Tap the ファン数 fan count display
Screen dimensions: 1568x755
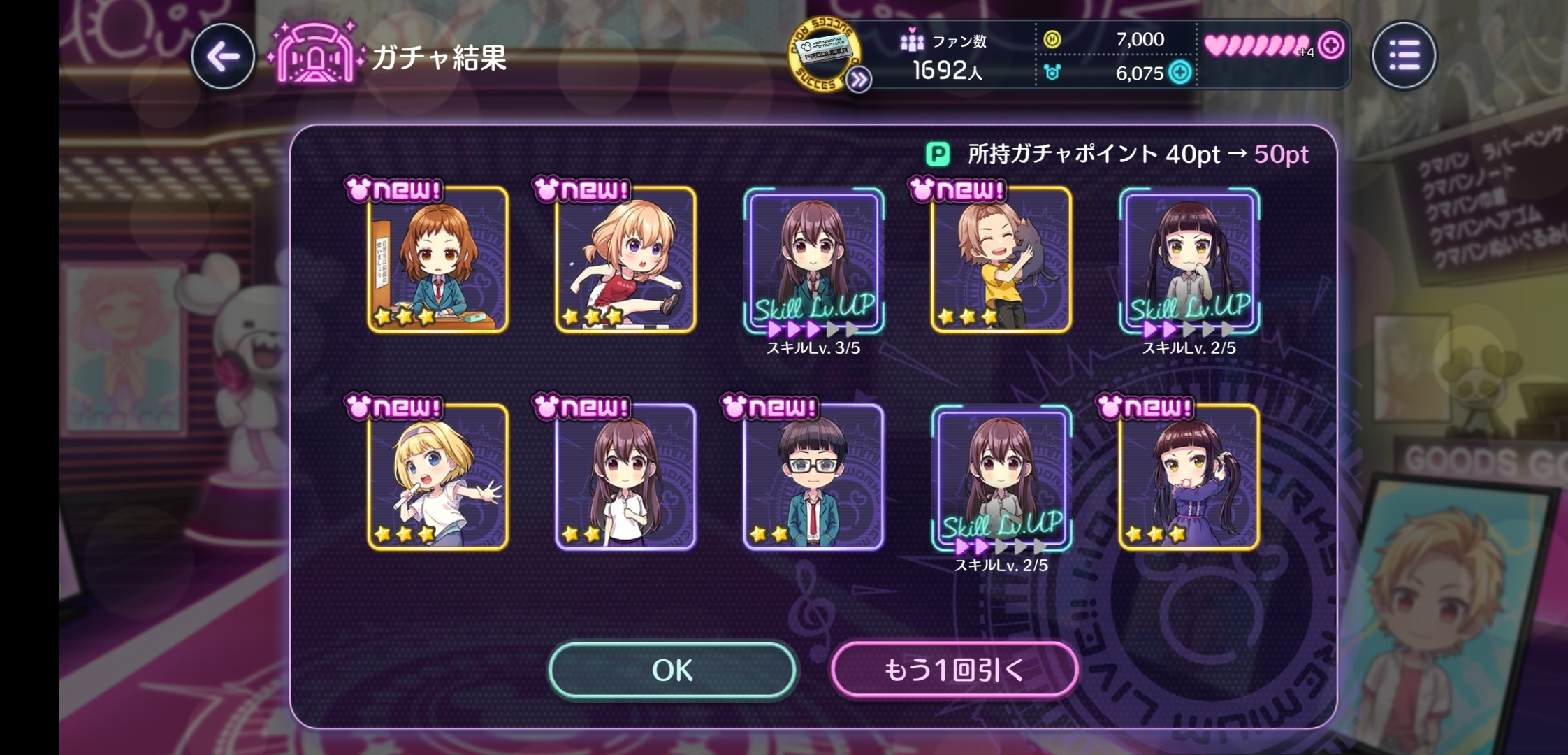point(944,56)
